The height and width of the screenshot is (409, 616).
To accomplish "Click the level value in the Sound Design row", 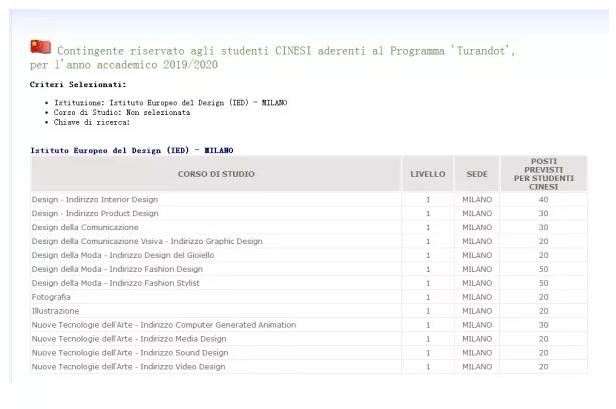I will (428, 353).
